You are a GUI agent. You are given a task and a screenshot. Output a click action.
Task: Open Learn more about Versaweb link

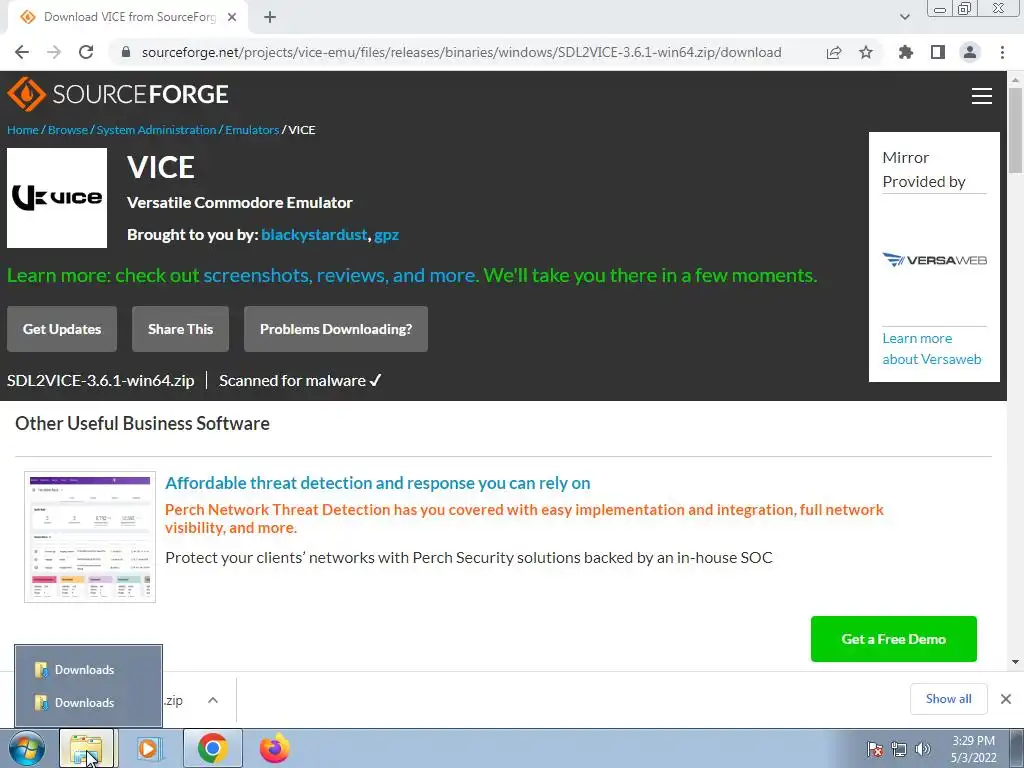tap(931, 349)
